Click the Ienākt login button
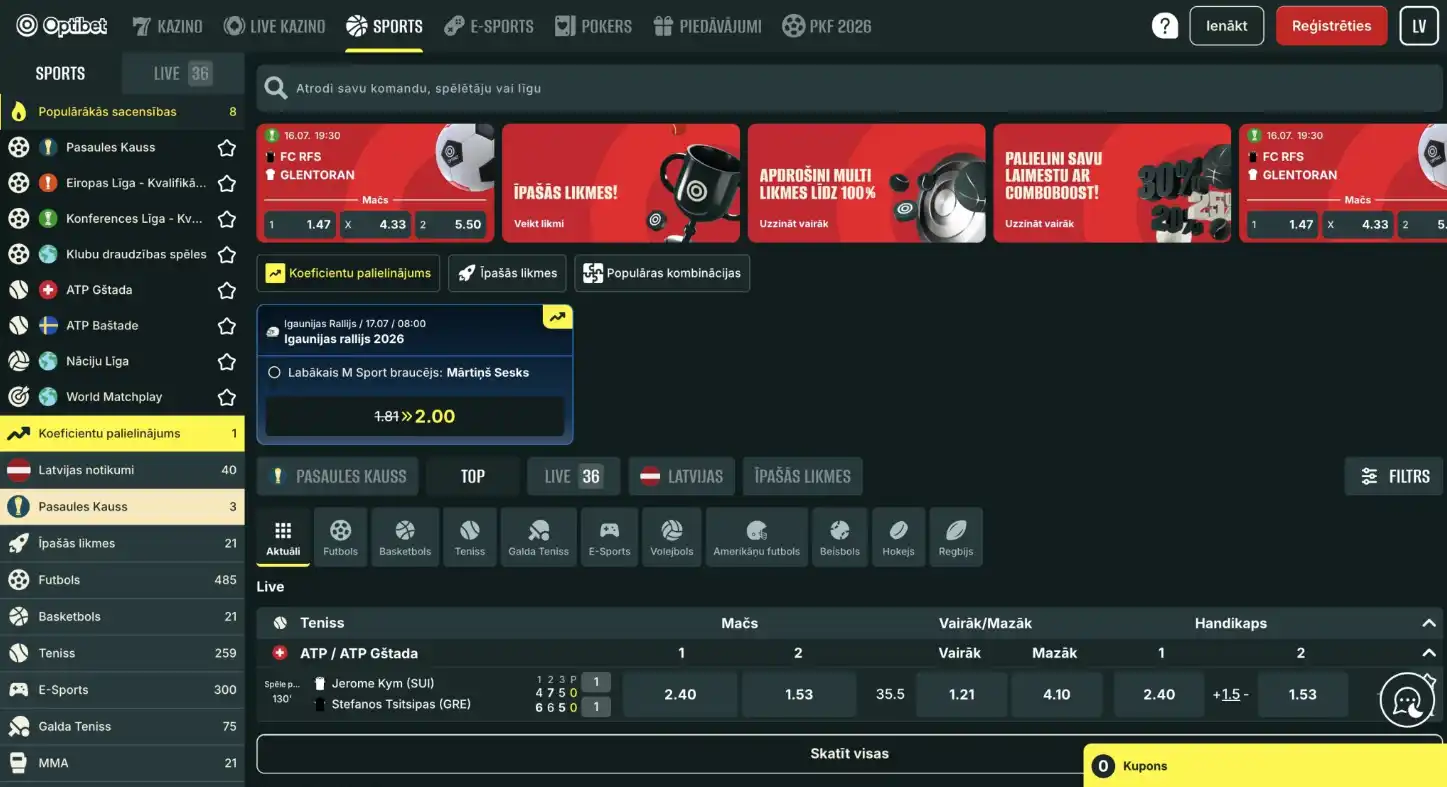The image size is (1447, 787). click(x=1227, y=26)
